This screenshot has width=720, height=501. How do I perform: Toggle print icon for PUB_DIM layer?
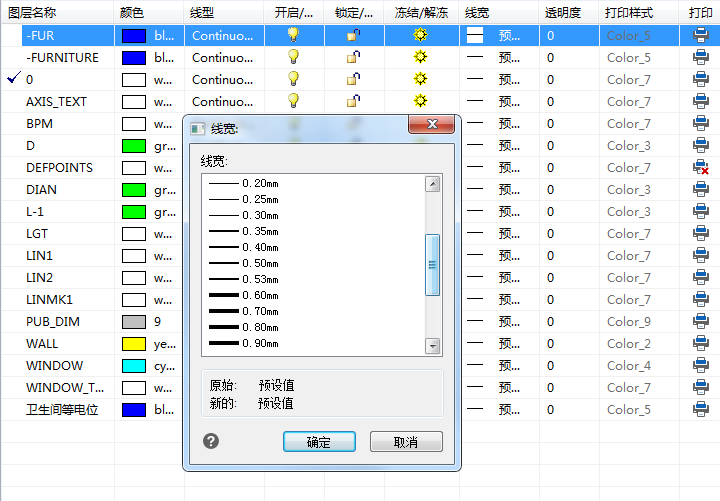pyautogui.click(x=700, y=322)
